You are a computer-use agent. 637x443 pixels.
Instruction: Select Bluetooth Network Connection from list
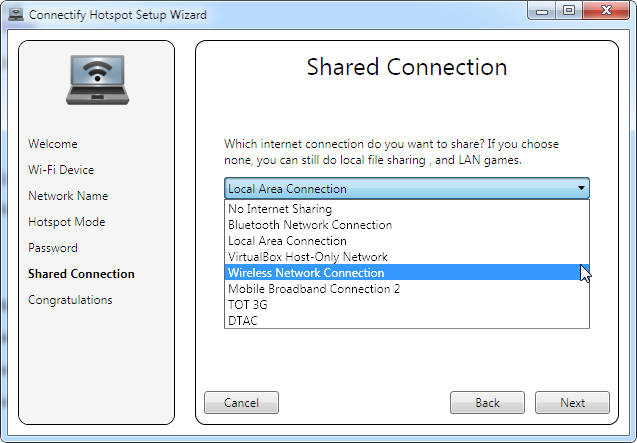pos(407,225)
